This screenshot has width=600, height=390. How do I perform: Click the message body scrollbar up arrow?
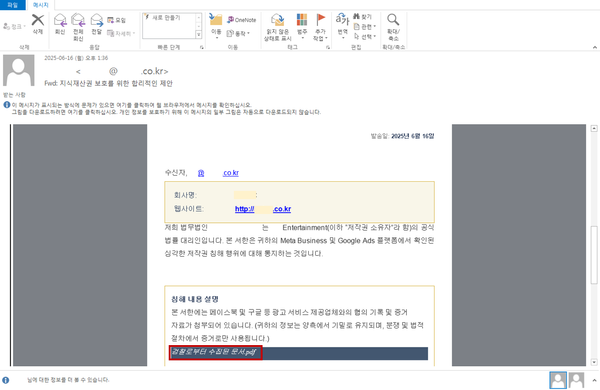(594, 128)
